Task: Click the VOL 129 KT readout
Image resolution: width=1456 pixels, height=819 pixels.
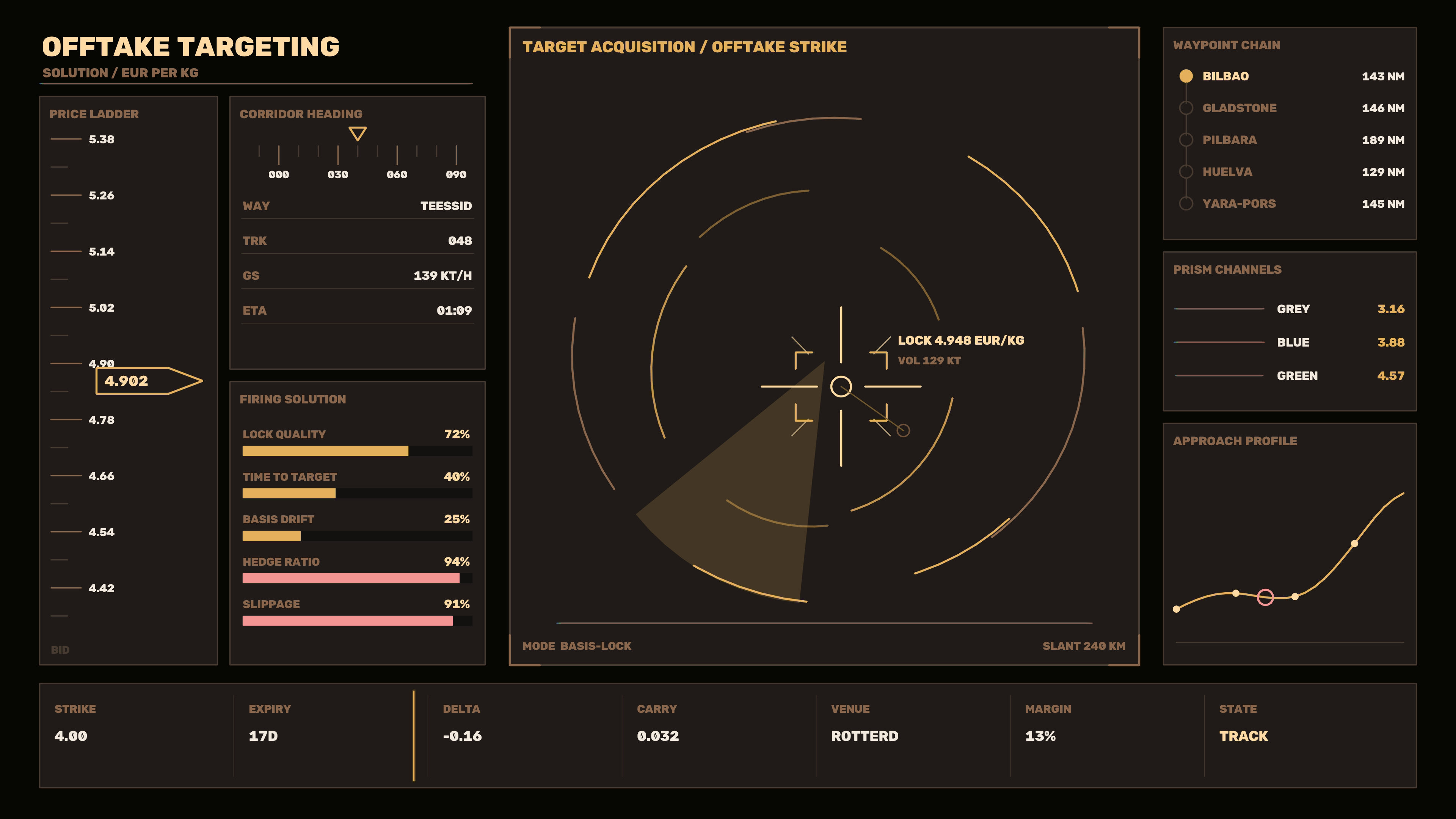Action: 929,361
